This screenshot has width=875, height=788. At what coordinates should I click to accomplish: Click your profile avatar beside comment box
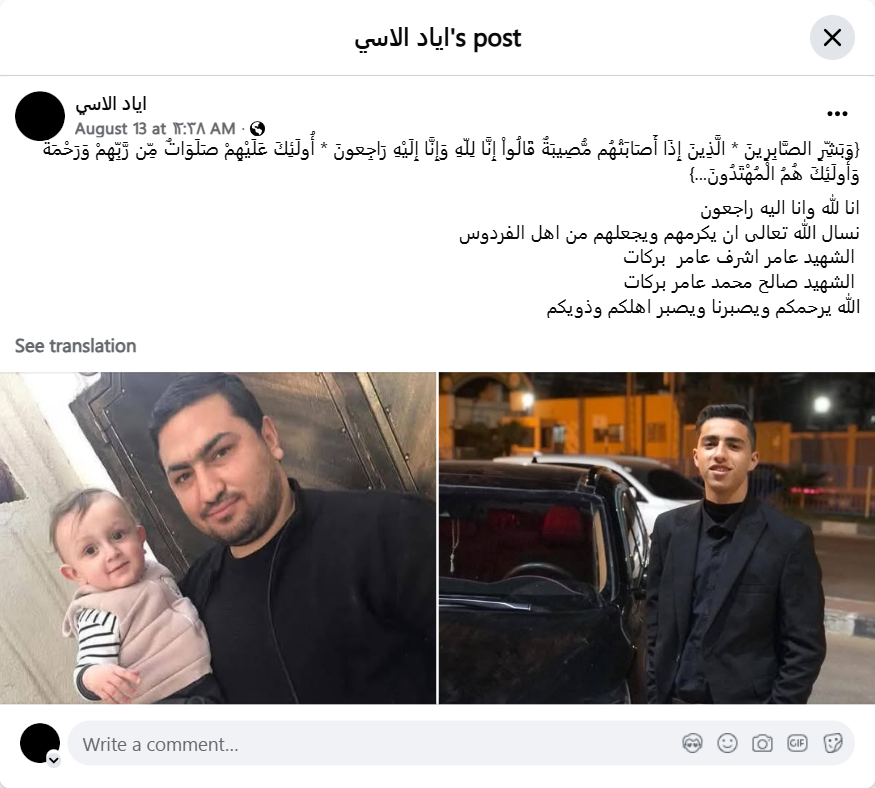pyautogui.click(x=40, y=743)
